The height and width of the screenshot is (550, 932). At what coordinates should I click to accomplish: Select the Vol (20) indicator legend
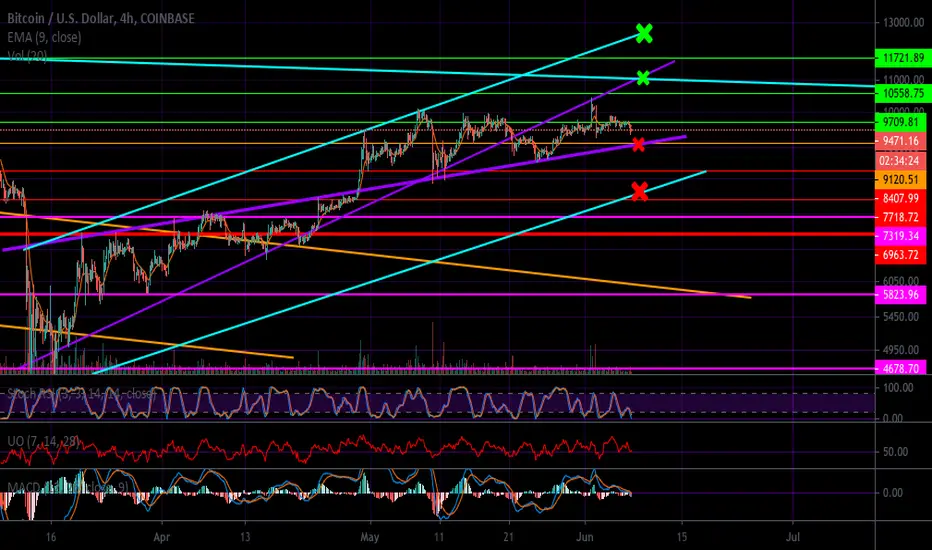click(x=27, y=56)
